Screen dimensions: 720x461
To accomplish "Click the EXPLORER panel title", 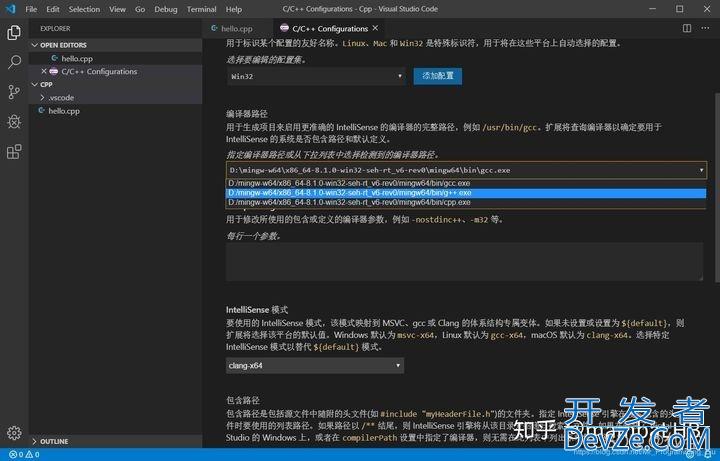I will [x=55, y=28].
